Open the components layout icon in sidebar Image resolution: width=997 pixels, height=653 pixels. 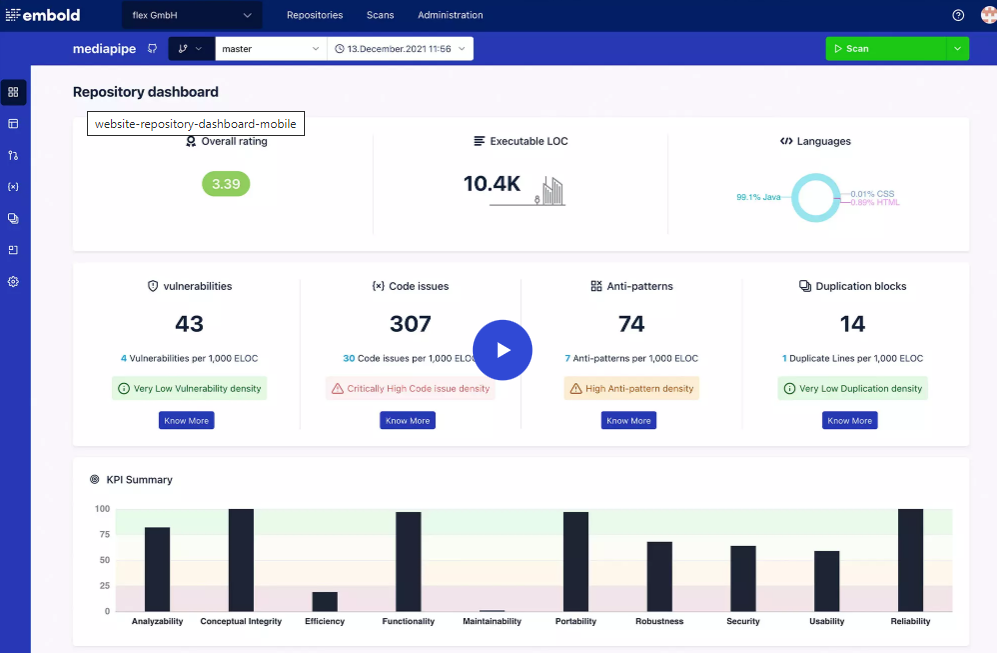click(13, 124)
